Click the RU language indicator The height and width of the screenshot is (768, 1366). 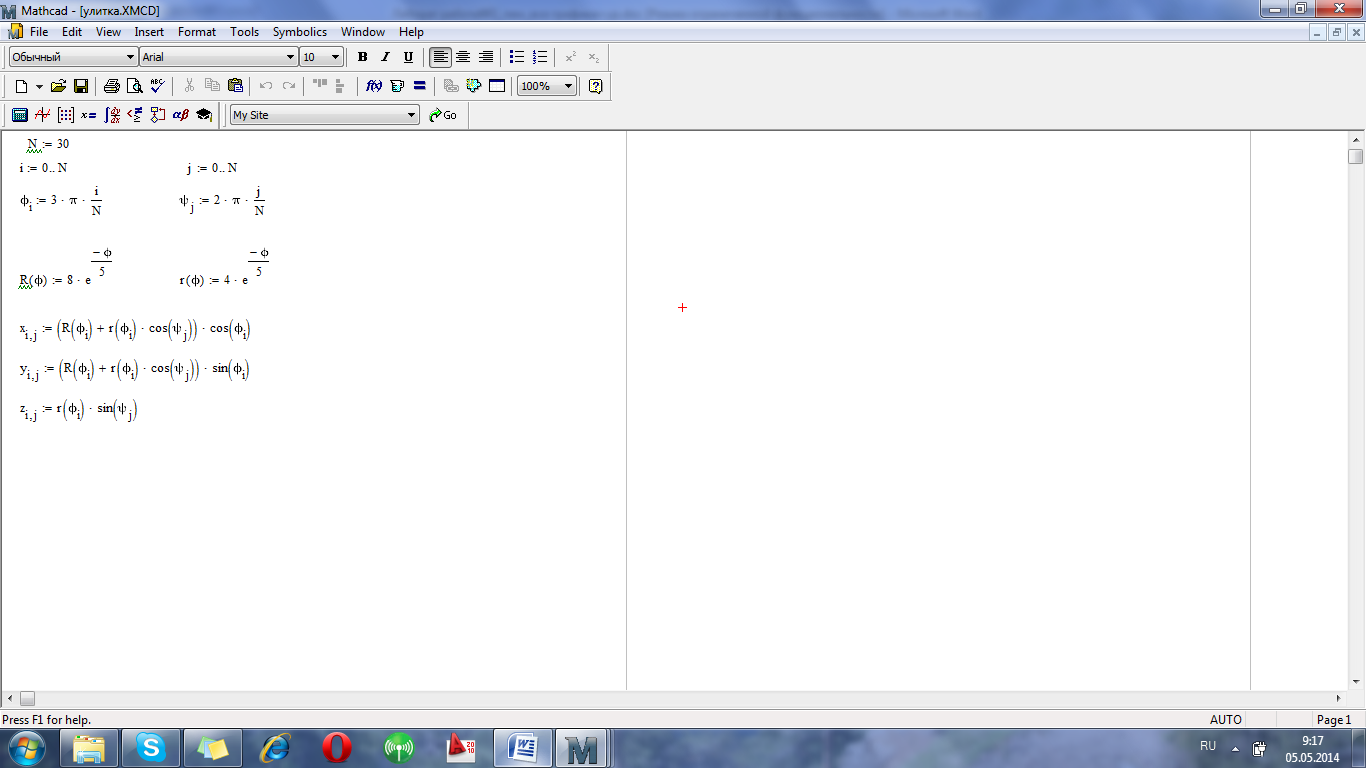point(1208,746)
